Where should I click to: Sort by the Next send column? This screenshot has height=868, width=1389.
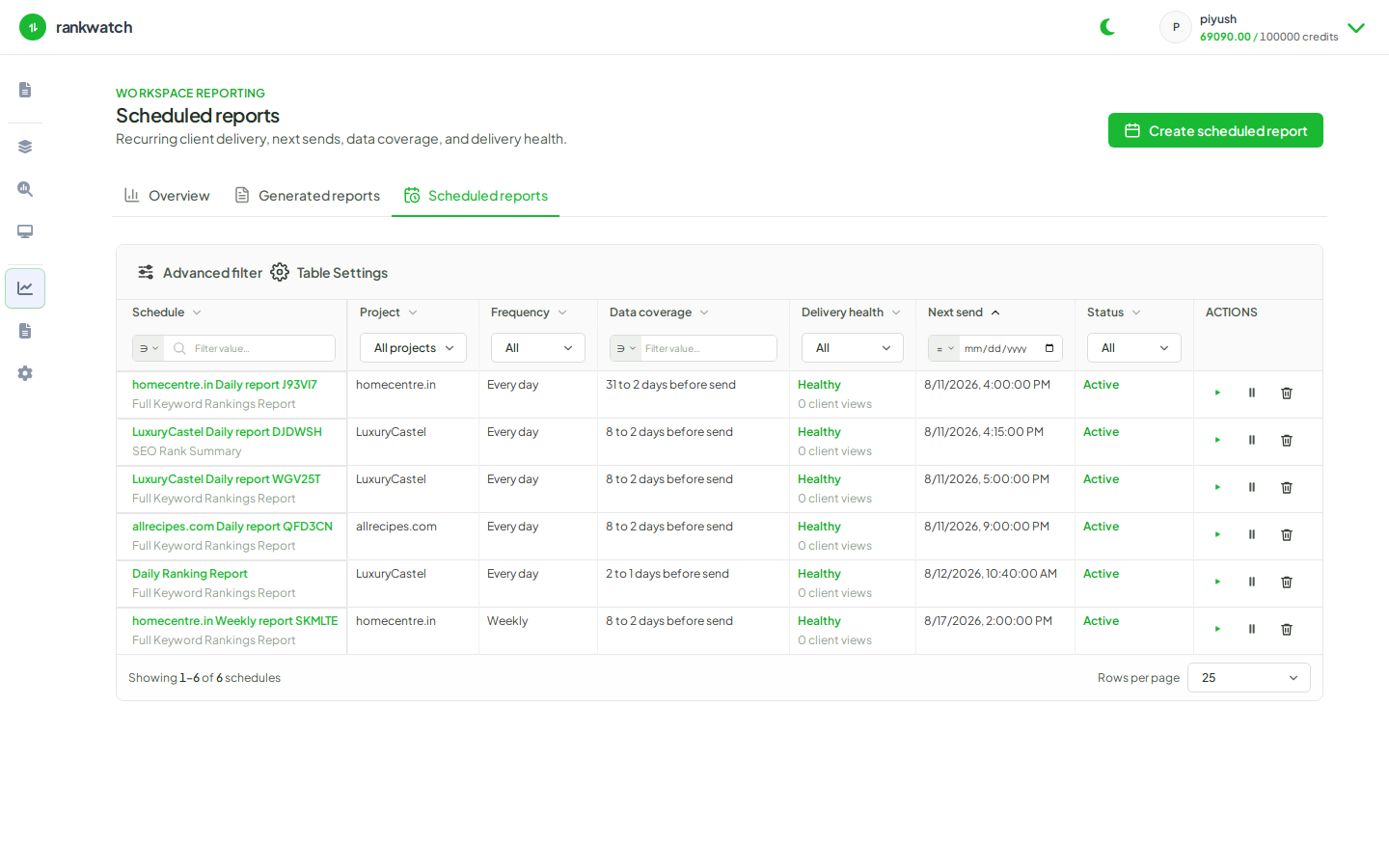click(x=964, y=312)
